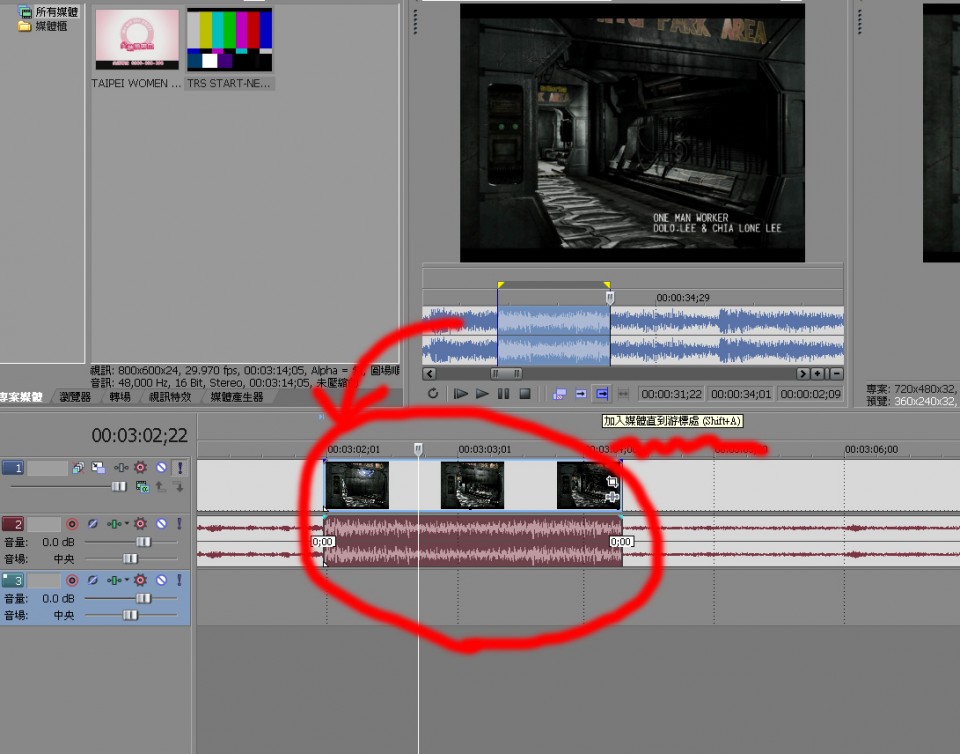Select the 媒體櫃 folder in the media tree
Screen dimensions: 960x754
[x=50, y=26]
